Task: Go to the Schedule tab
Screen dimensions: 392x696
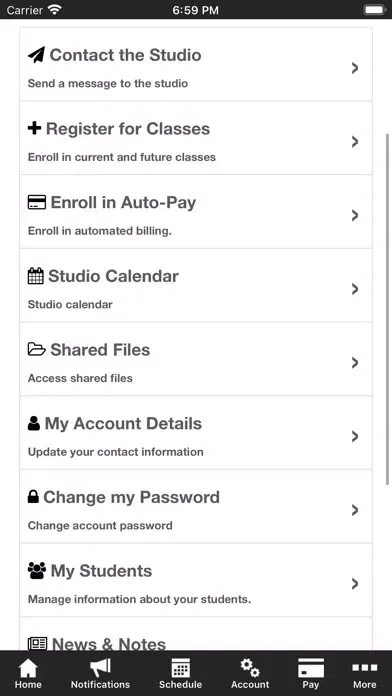Action: point(180,673)
